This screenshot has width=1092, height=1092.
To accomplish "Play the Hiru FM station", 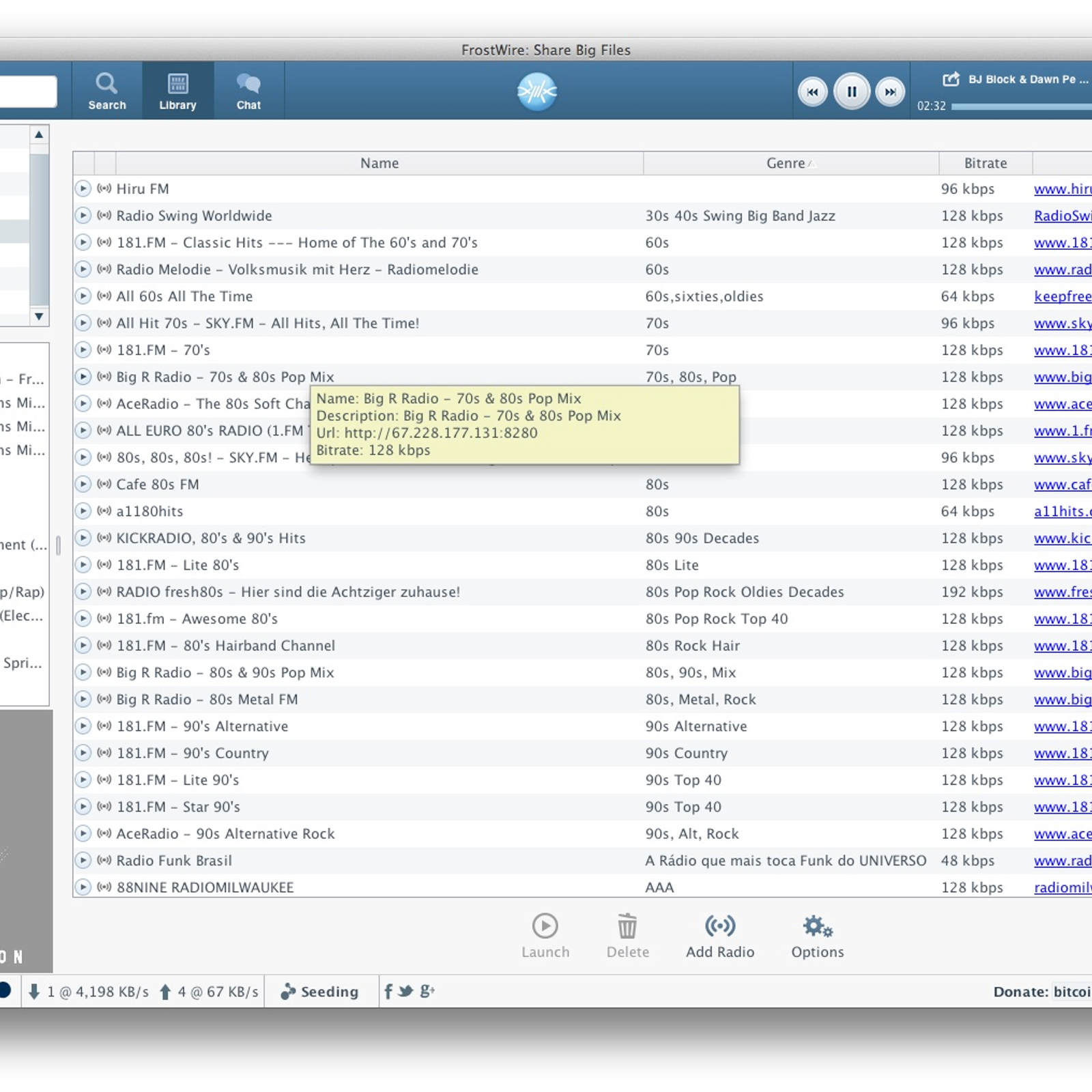I will (83, 189).
